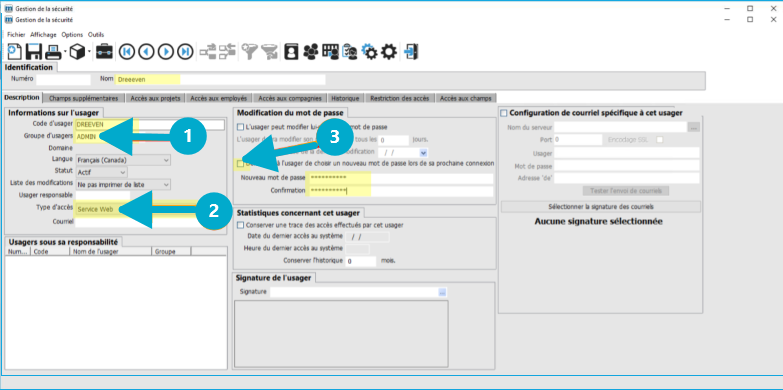
Task: Open the cube icon dropdown arrow
Action: point(89,52)
